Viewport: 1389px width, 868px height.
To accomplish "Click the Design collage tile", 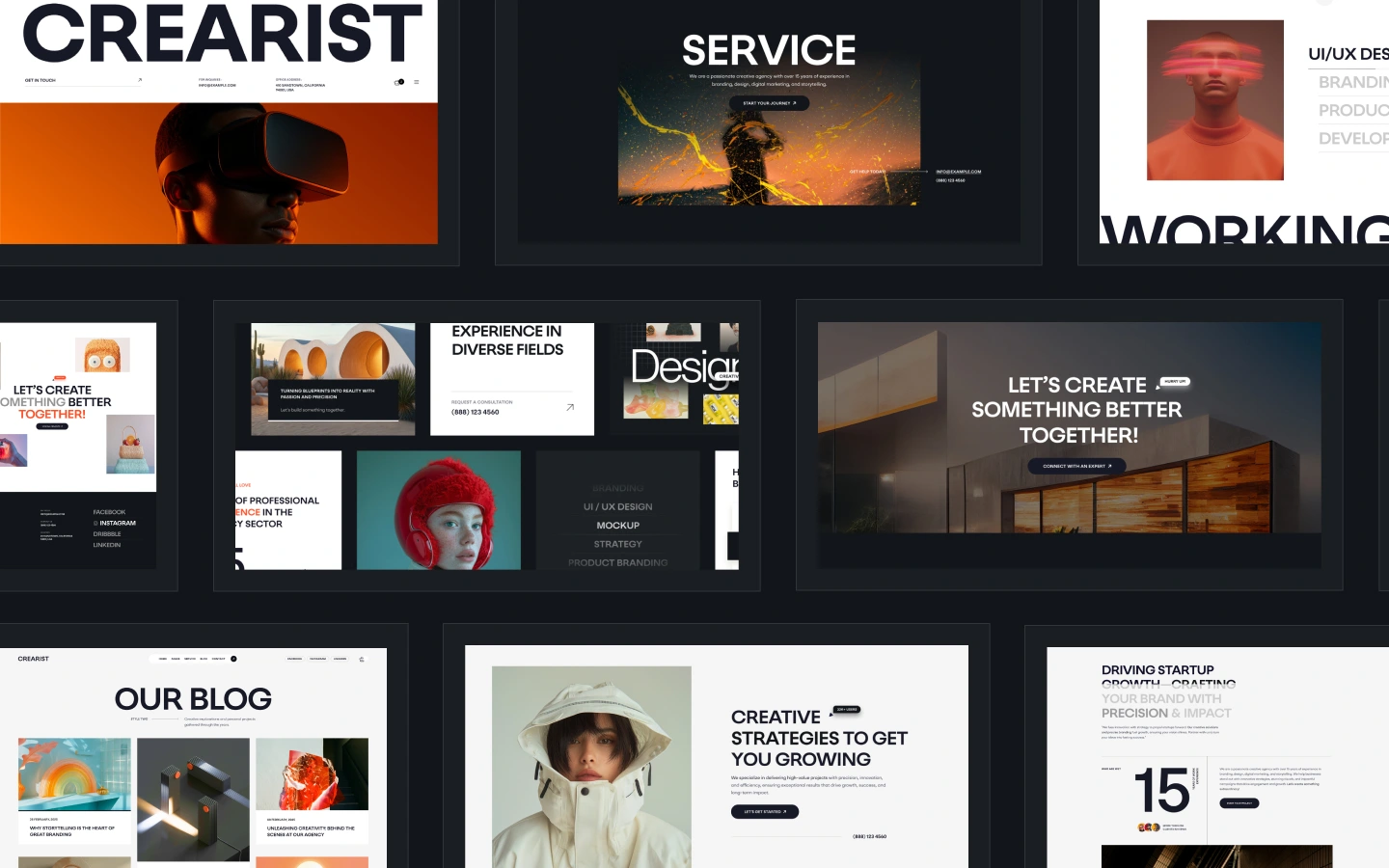I will pyautogui.click(x=674, y=379).
